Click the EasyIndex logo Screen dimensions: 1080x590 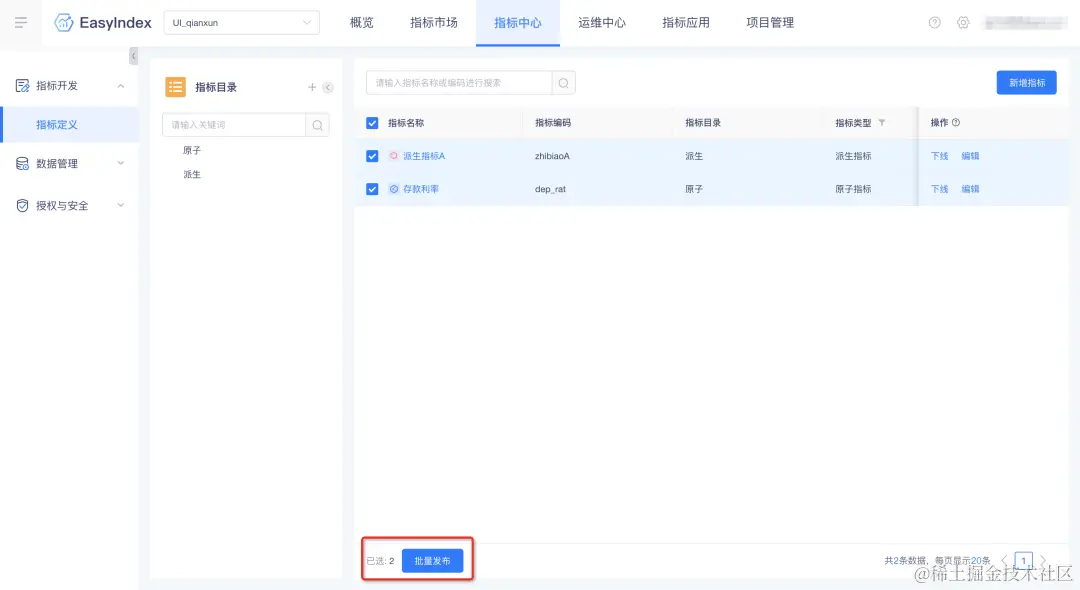pos(103,23)
